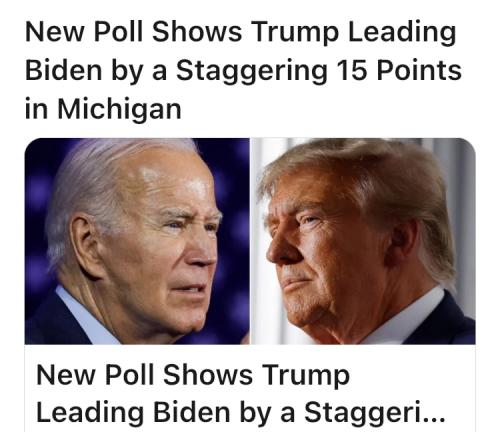500x432 pixels.
Task: Click the right photo with white curtain background
Action: pyautogui.click(x=363, y=241)
